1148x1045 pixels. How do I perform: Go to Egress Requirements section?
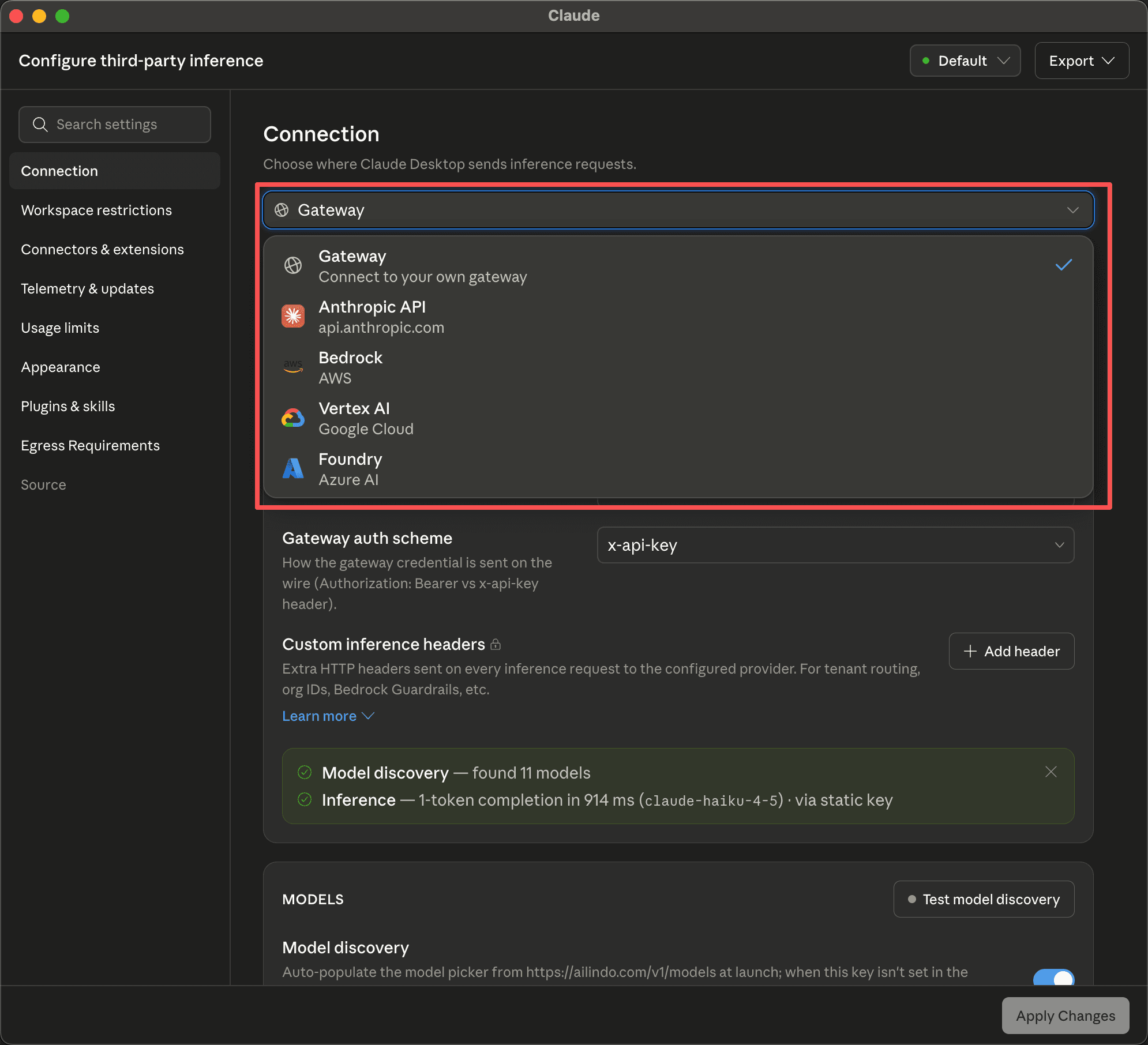click(x=115, y=445)
